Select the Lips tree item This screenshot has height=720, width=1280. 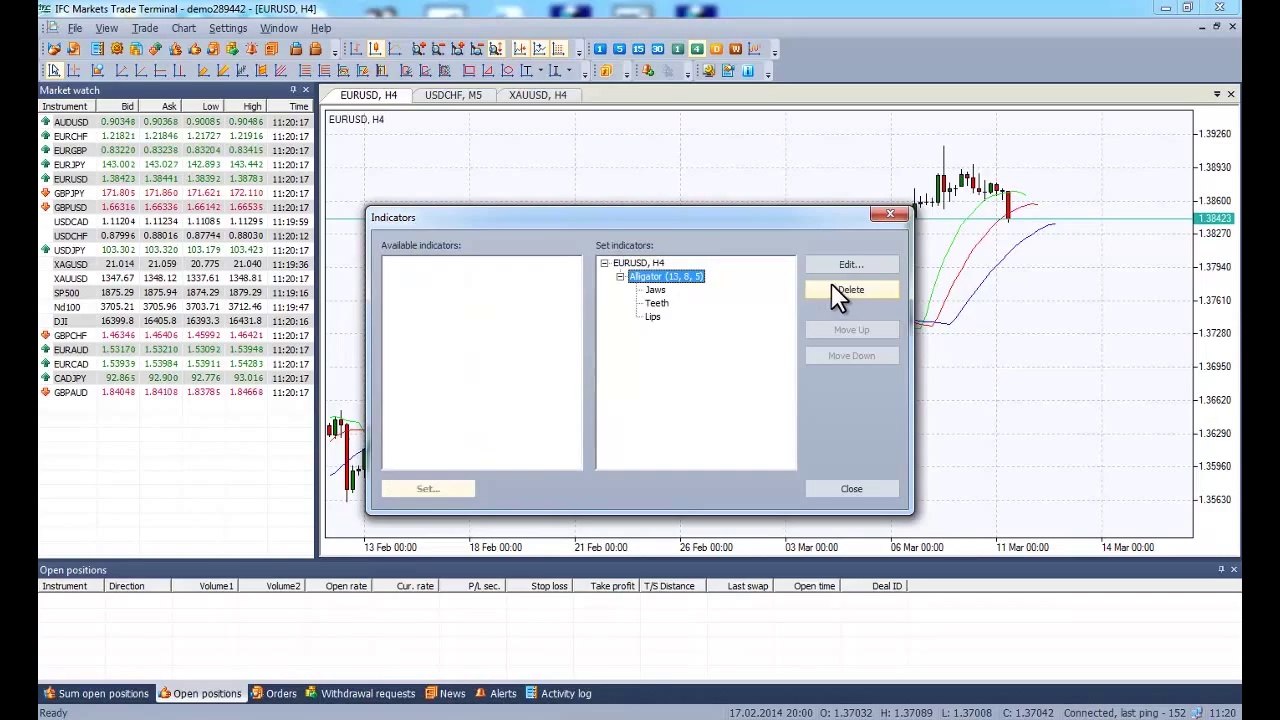tap(653, 316)
